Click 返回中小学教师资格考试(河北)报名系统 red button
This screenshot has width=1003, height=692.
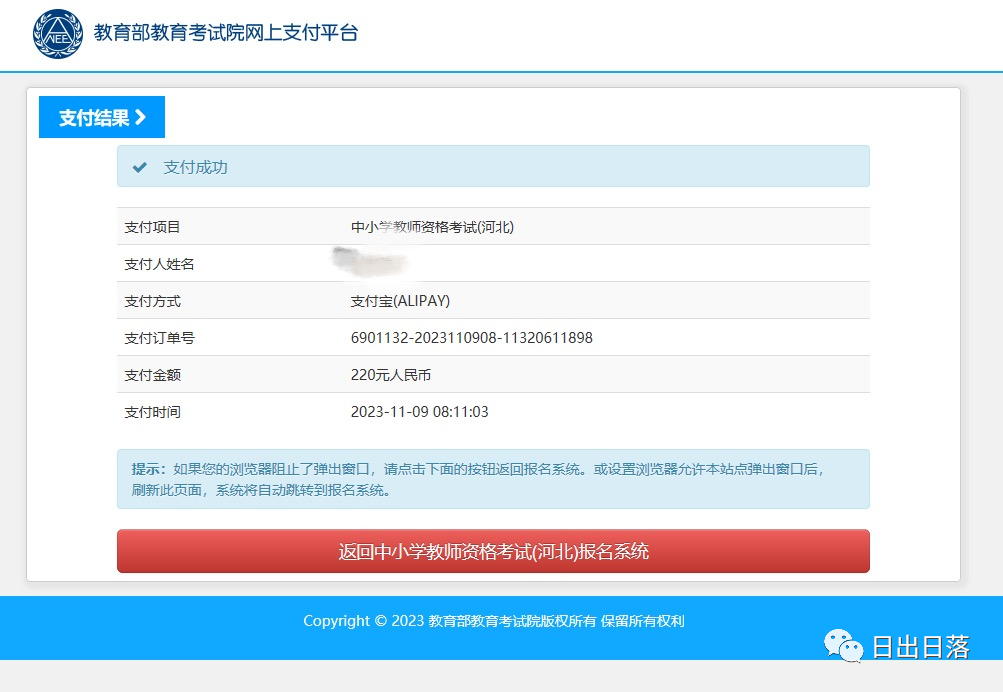(493, 551)
